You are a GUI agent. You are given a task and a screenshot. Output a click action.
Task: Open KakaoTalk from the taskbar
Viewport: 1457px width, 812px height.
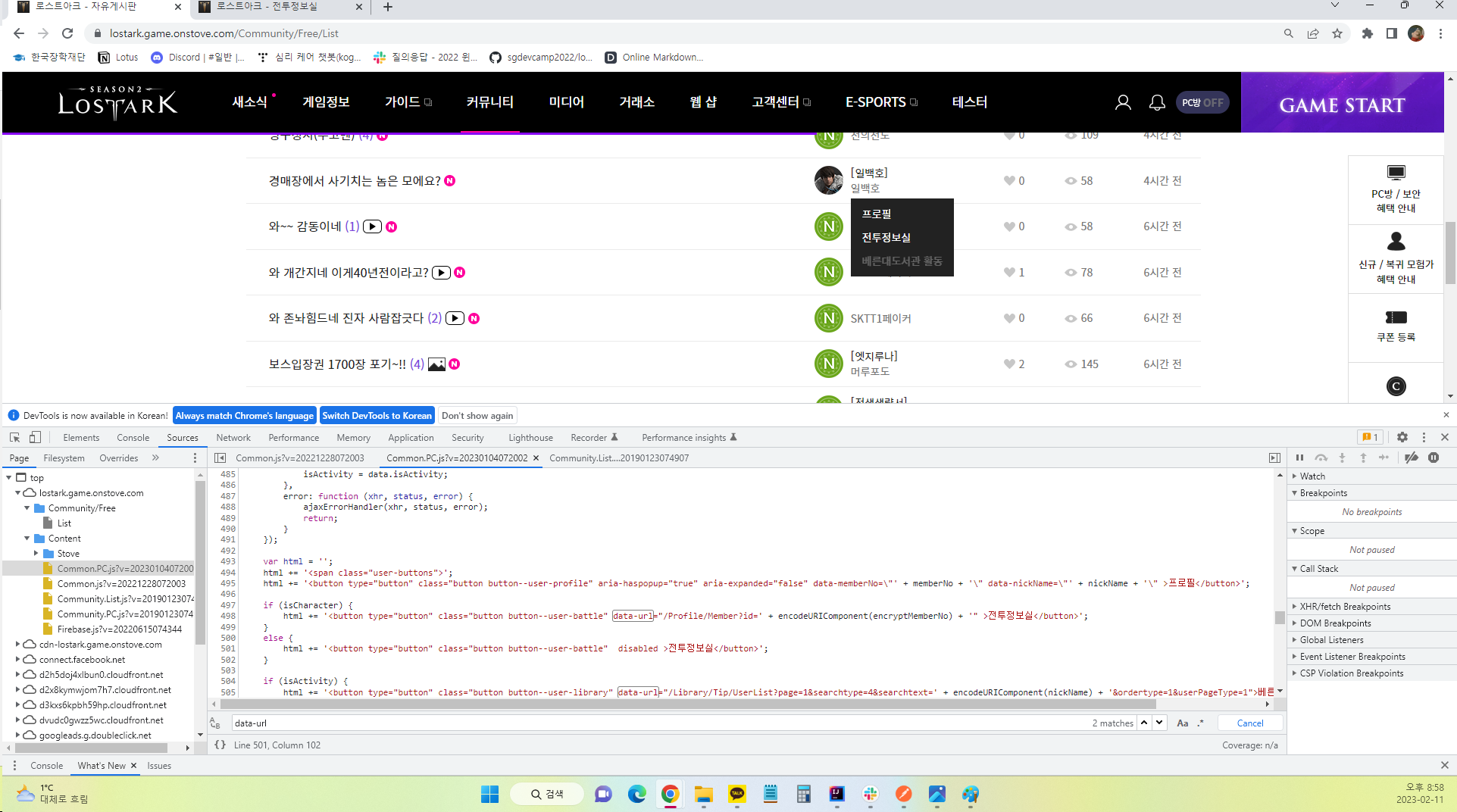click(x=737, y=794)
